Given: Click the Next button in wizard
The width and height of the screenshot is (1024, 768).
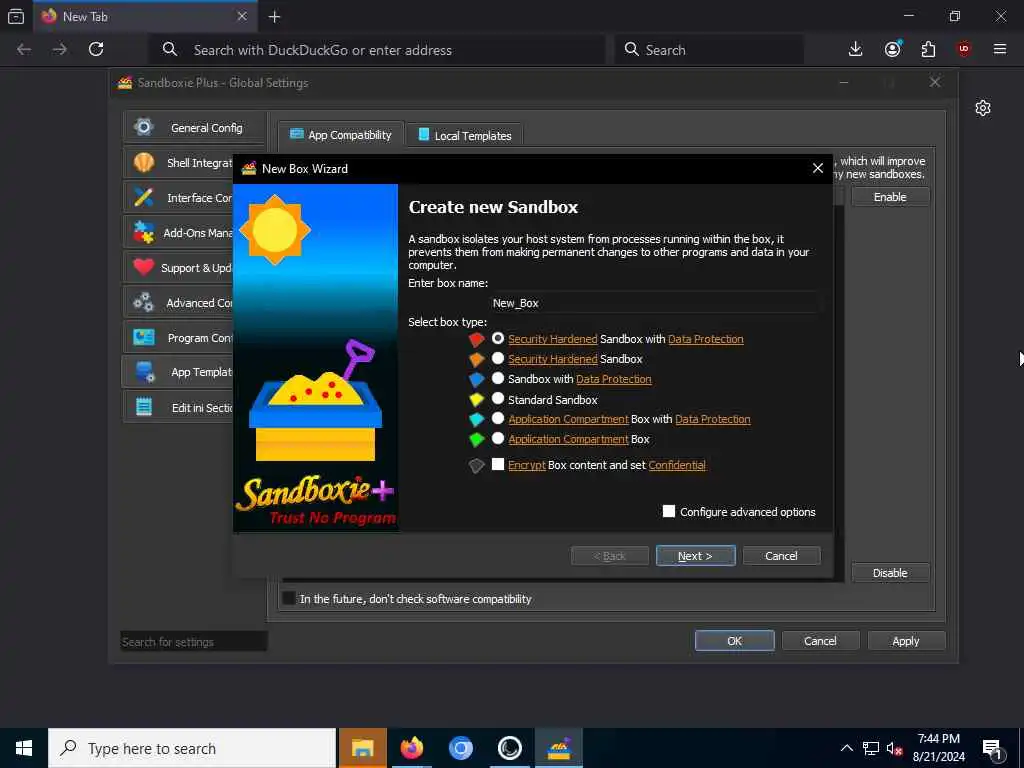Looking at the screenshot, I should (x=696, y=556).
